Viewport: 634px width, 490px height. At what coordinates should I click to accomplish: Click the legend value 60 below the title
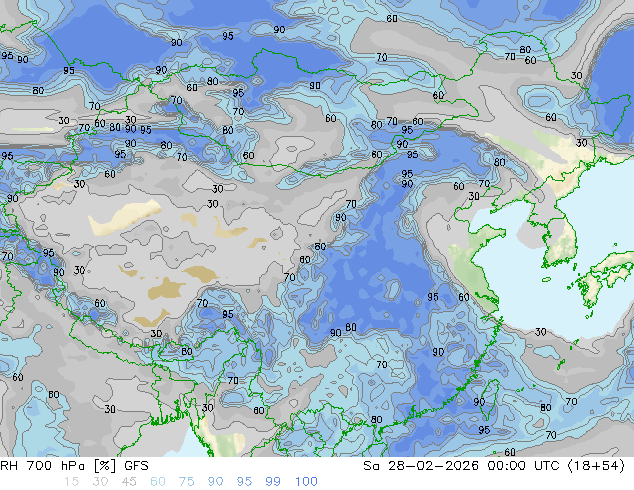click(158, 482)
